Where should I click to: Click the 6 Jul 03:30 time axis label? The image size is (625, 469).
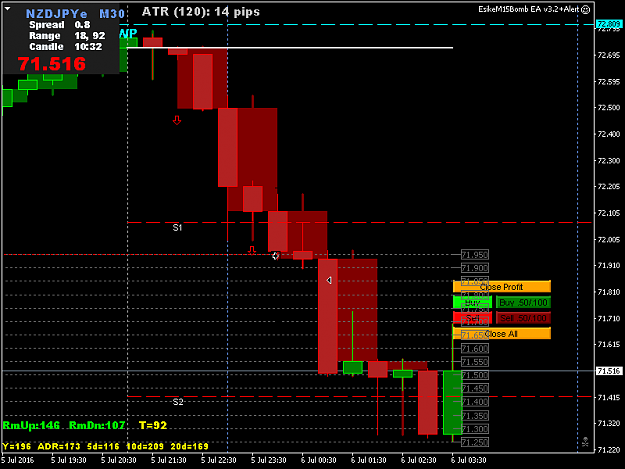(468, 460)
